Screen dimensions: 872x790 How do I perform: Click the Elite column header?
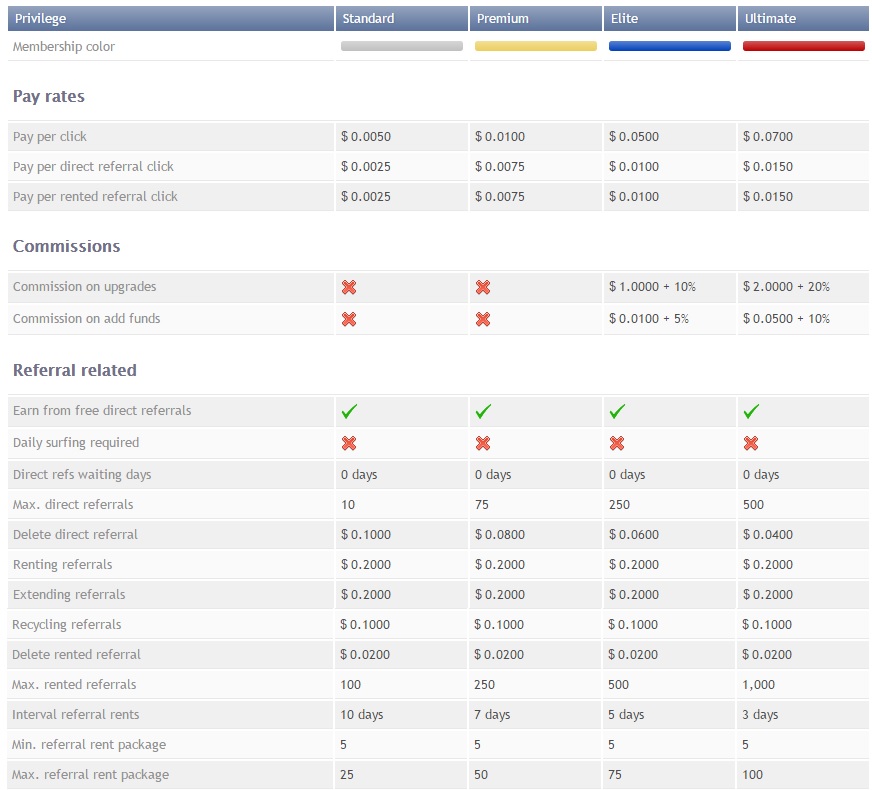click(670, 18)
